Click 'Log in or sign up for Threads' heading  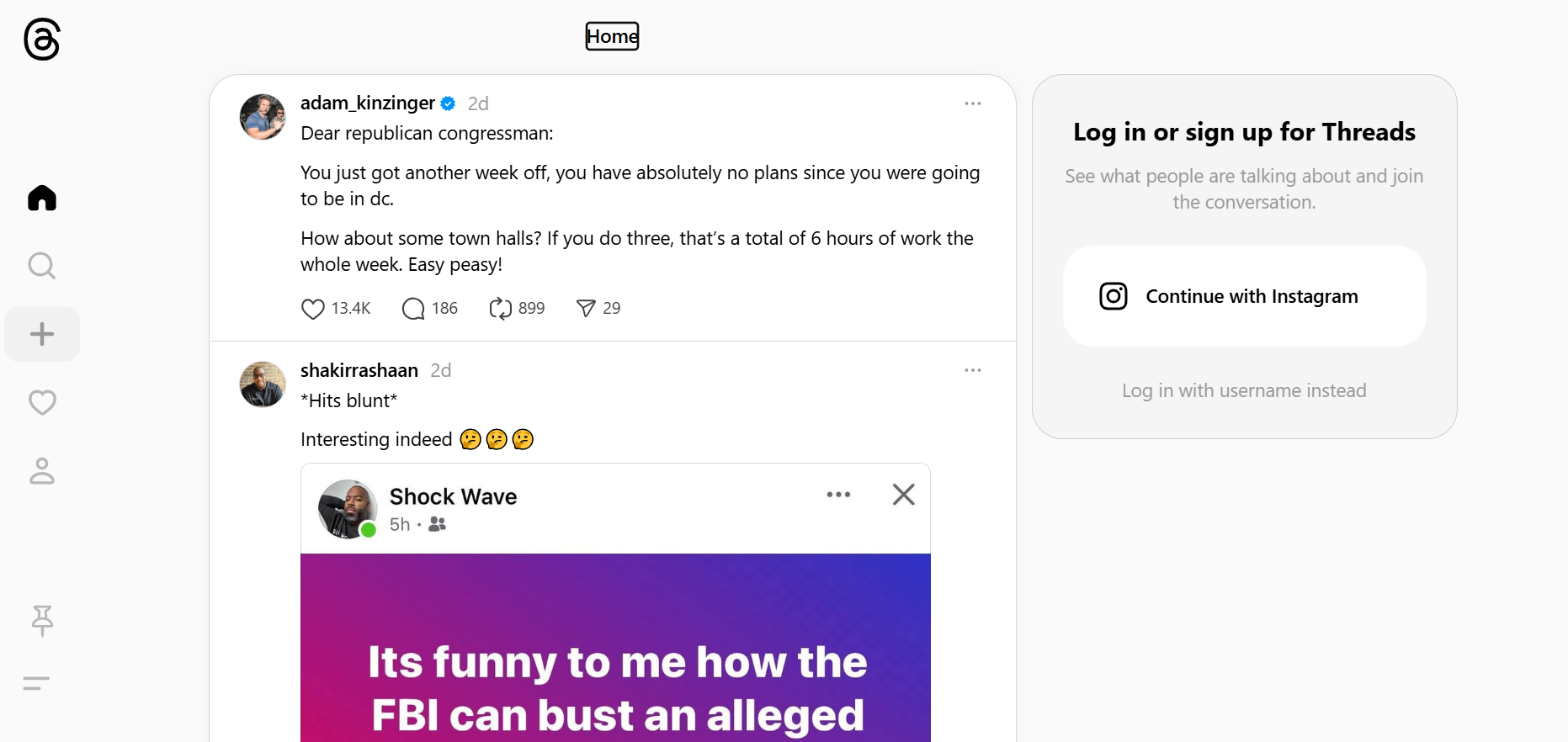1244,132
